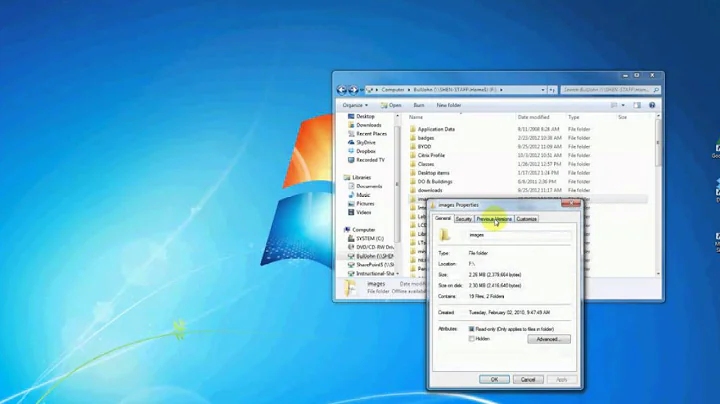Go back with Explorer's Back arrow
Viewport: 720px width, 404px height.
pyautogui.click(x=342, y=90)
